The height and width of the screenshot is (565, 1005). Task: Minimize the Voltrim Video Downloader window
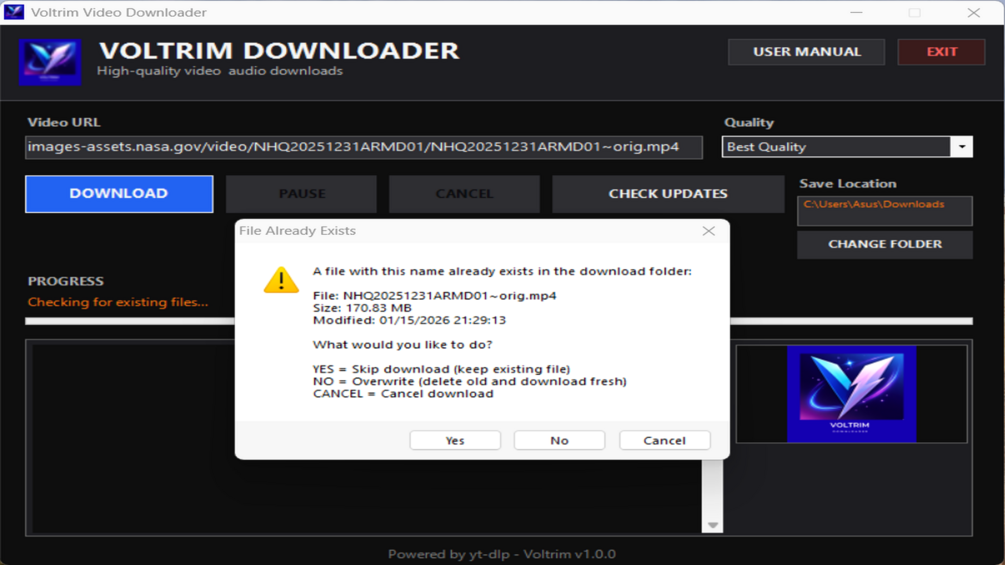click(856, 12)
